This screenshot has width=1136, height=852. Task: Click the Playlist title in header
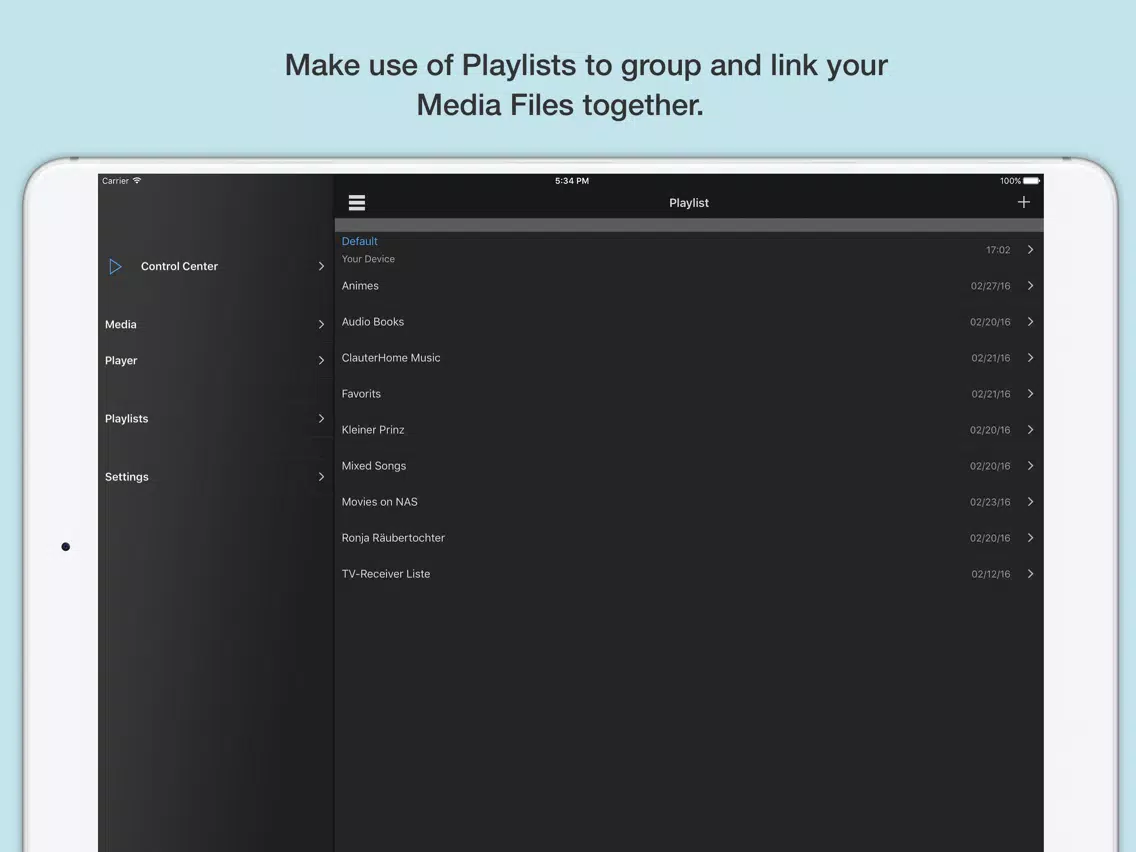[x=688, y=203]
